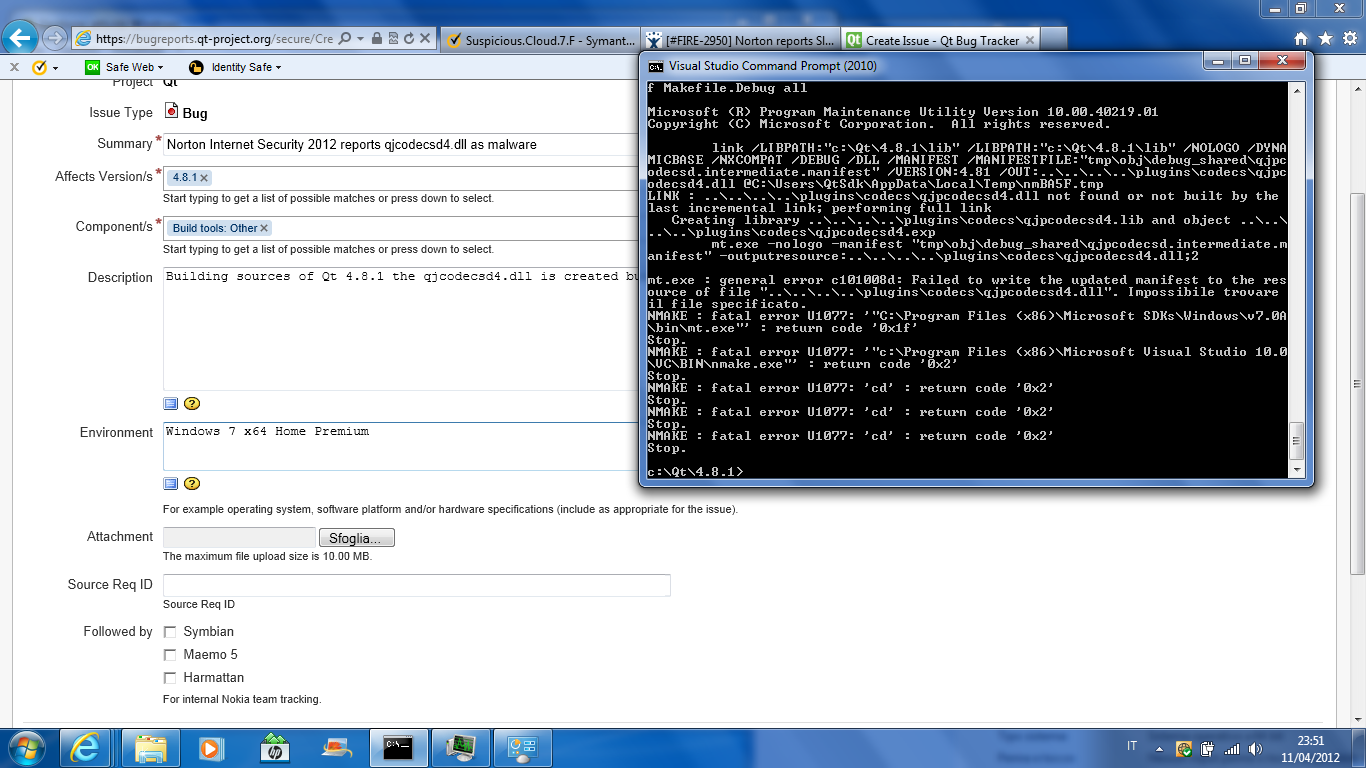This screenshot has height=768, width=1366.
Task: Open Internet Explorer from the taskbar
Action: pyautogui.click(x=85, y=748)
